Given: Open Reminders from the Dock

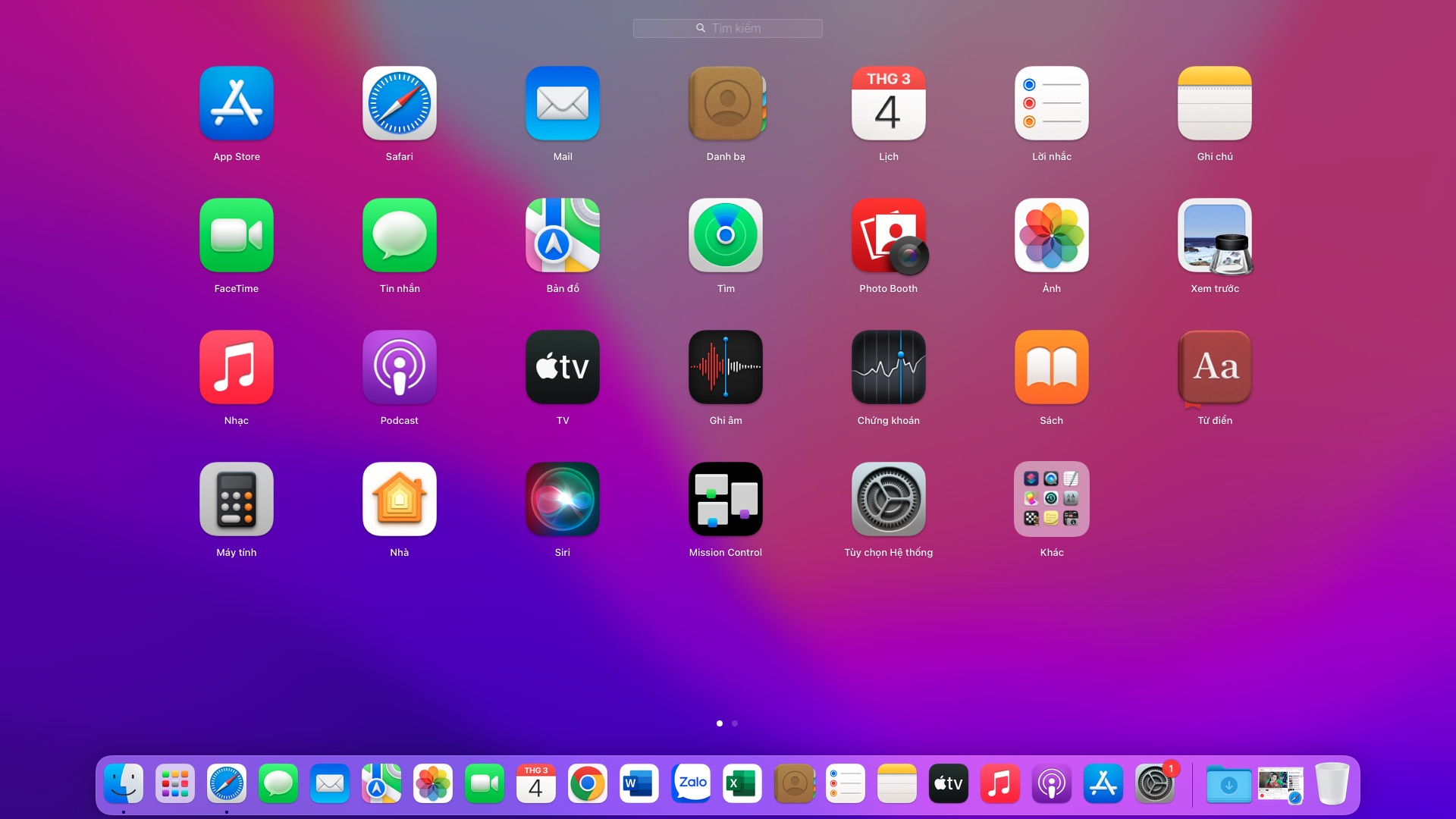Looking at the screenshot, I should 846,783.
